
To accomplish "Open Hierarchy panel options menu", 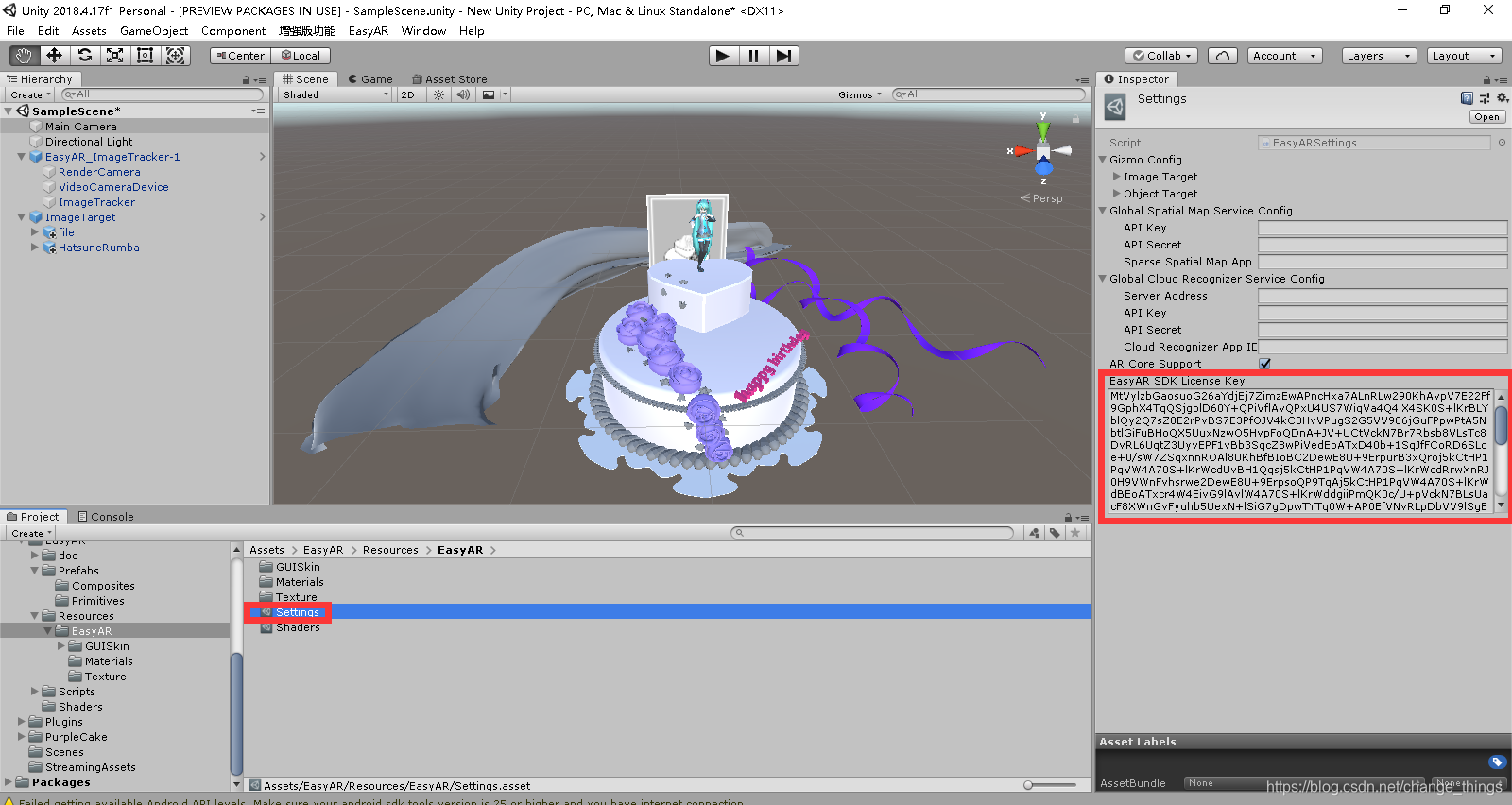I will pyautogui.click(x=260, y=80).
